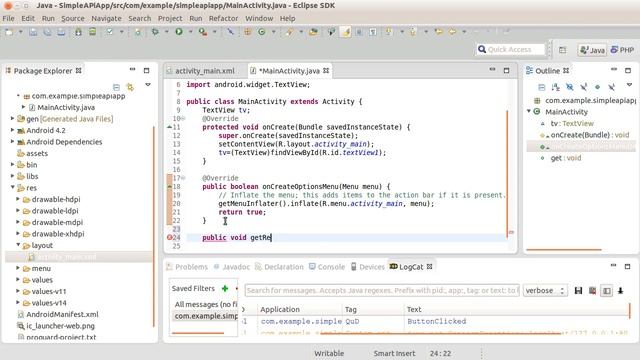Select onCreate(Bundle) in Outline
This screenshot has height=360, width=640.
tap(585, 135)
